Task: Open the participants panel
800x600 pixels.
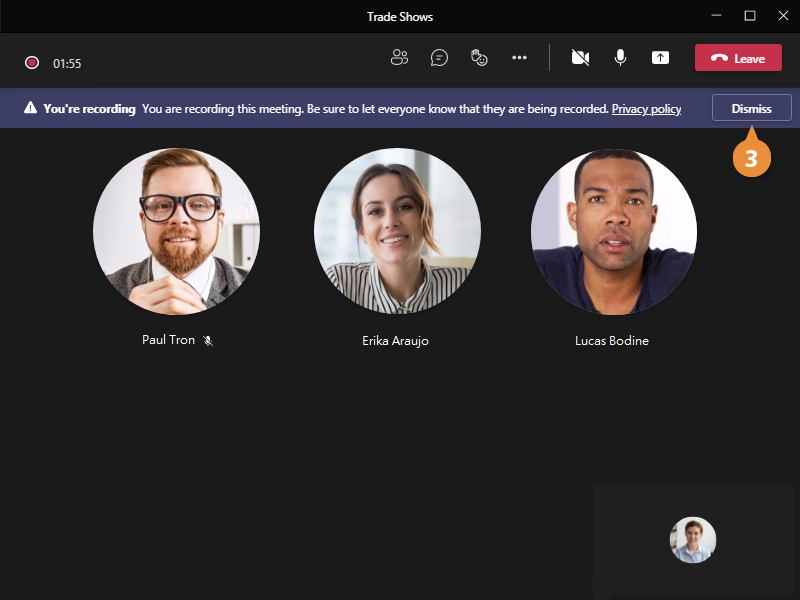Action: click(x=399, y=58)
